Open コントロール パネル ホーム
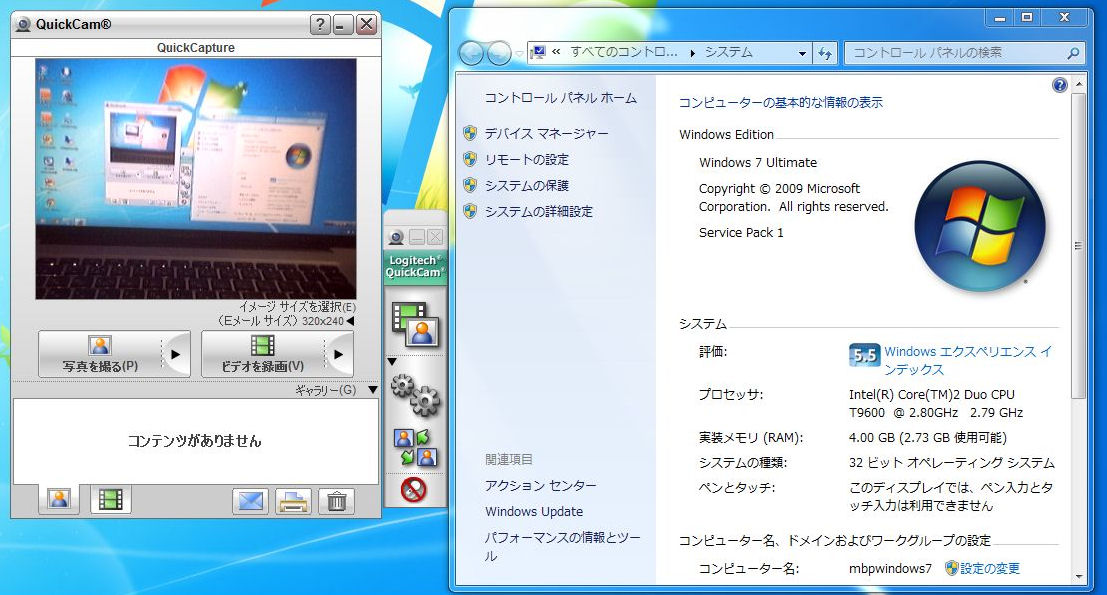 (561, 98)
